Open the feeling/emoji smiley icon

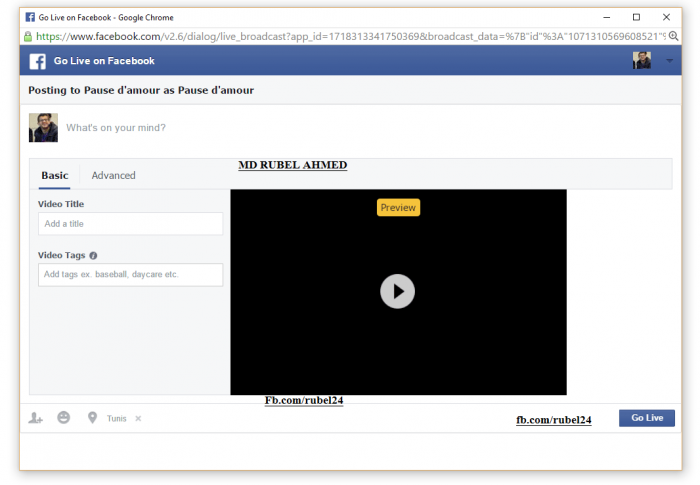pos(64,418)
